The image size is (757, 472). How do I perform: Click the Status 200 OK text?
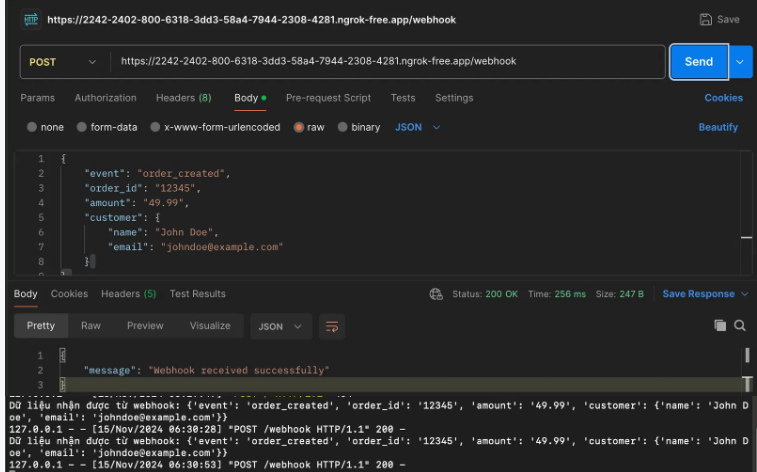[x=485, y=294]
